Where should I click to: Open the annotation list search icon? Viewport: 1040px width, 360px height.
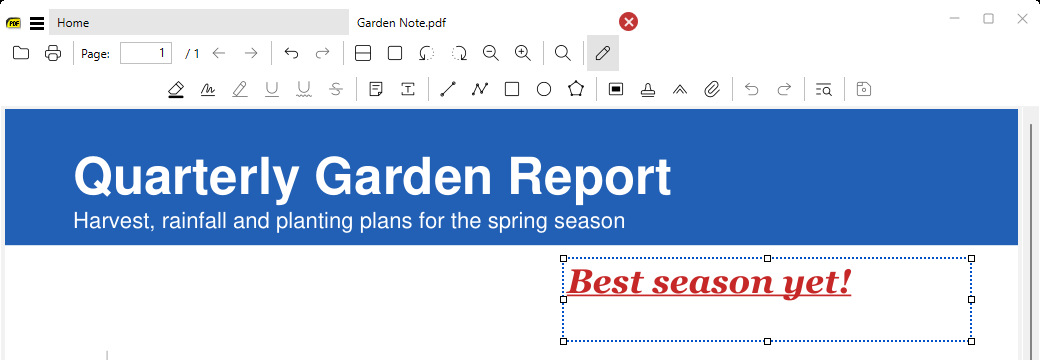824,90
